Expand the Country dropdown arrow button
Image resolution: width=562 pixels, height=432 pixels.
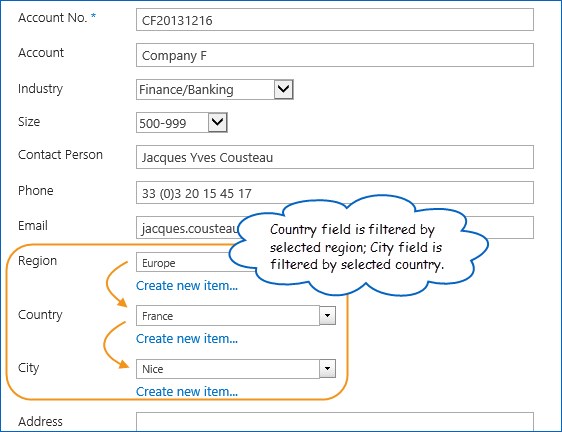[x=327, y=316]
